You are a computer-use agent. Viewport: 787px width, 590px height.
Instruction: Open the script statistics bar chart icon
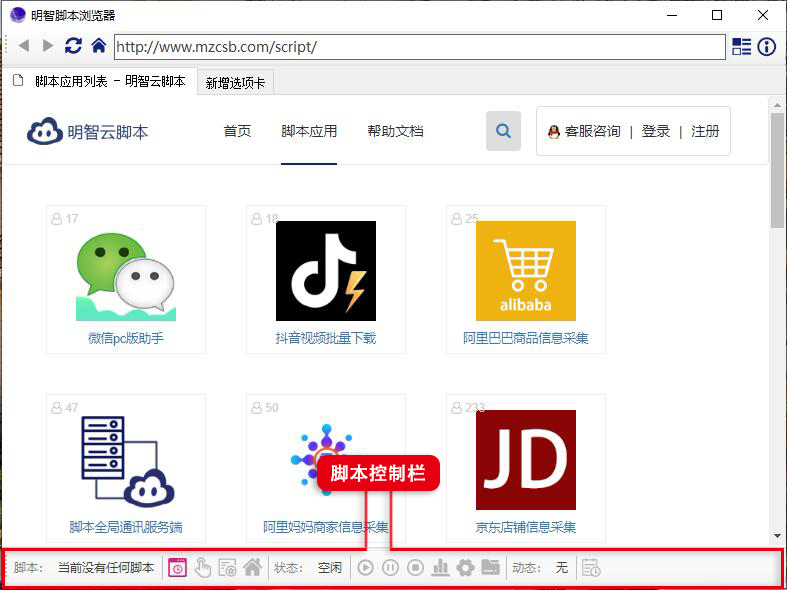click(x=440, y=568)
